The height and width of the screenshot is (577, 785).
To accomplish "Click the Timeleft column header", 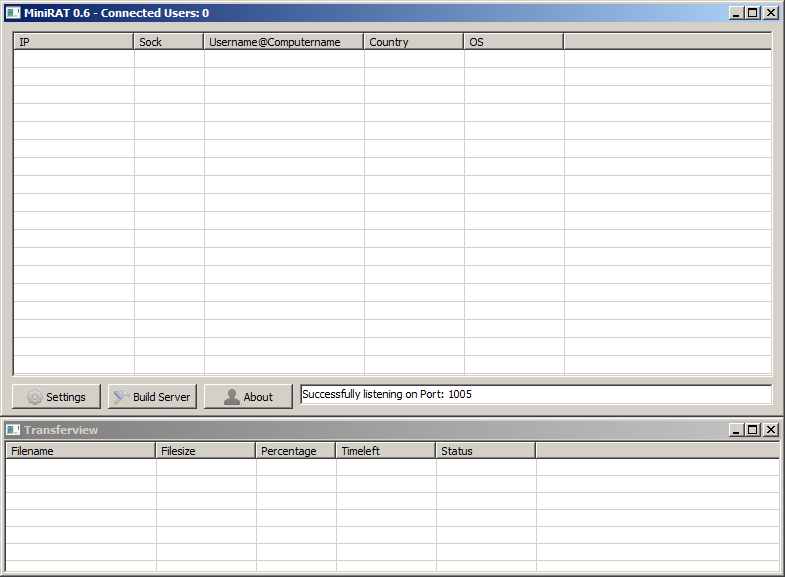I will coord(386,451).
